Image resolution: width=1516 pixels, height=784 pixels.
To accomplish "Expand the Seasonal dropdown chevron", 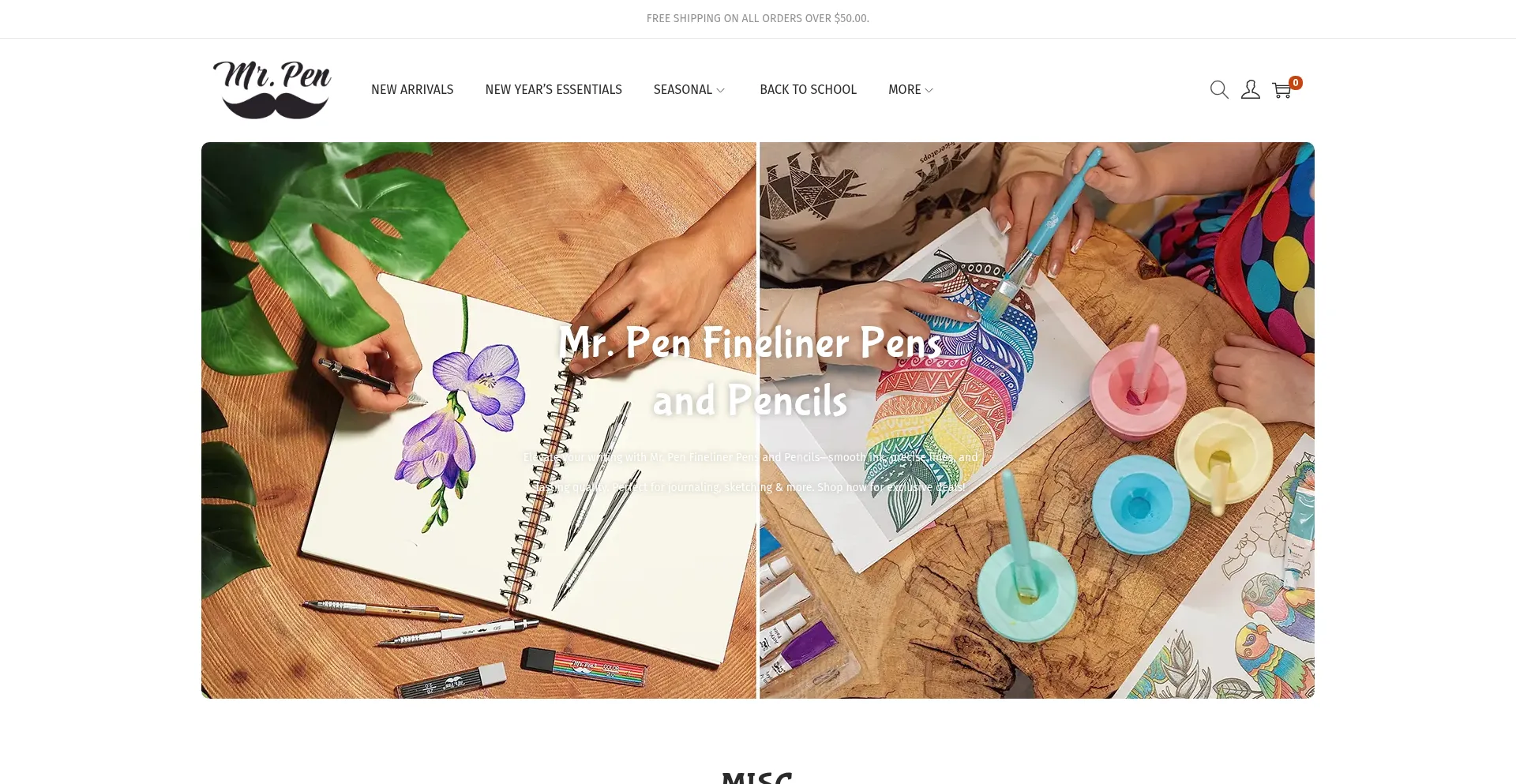I will [x=720, y=91].
